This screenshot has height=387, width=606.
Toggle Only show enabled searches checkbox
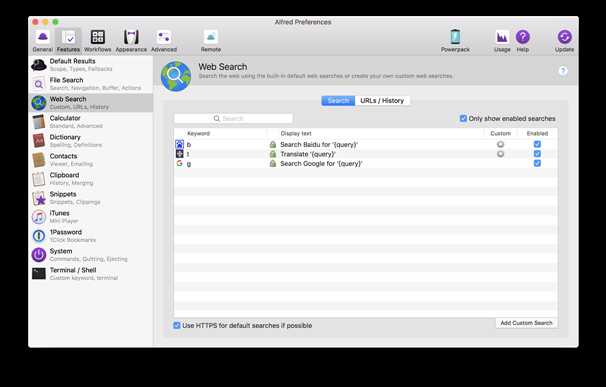(463, 118)
